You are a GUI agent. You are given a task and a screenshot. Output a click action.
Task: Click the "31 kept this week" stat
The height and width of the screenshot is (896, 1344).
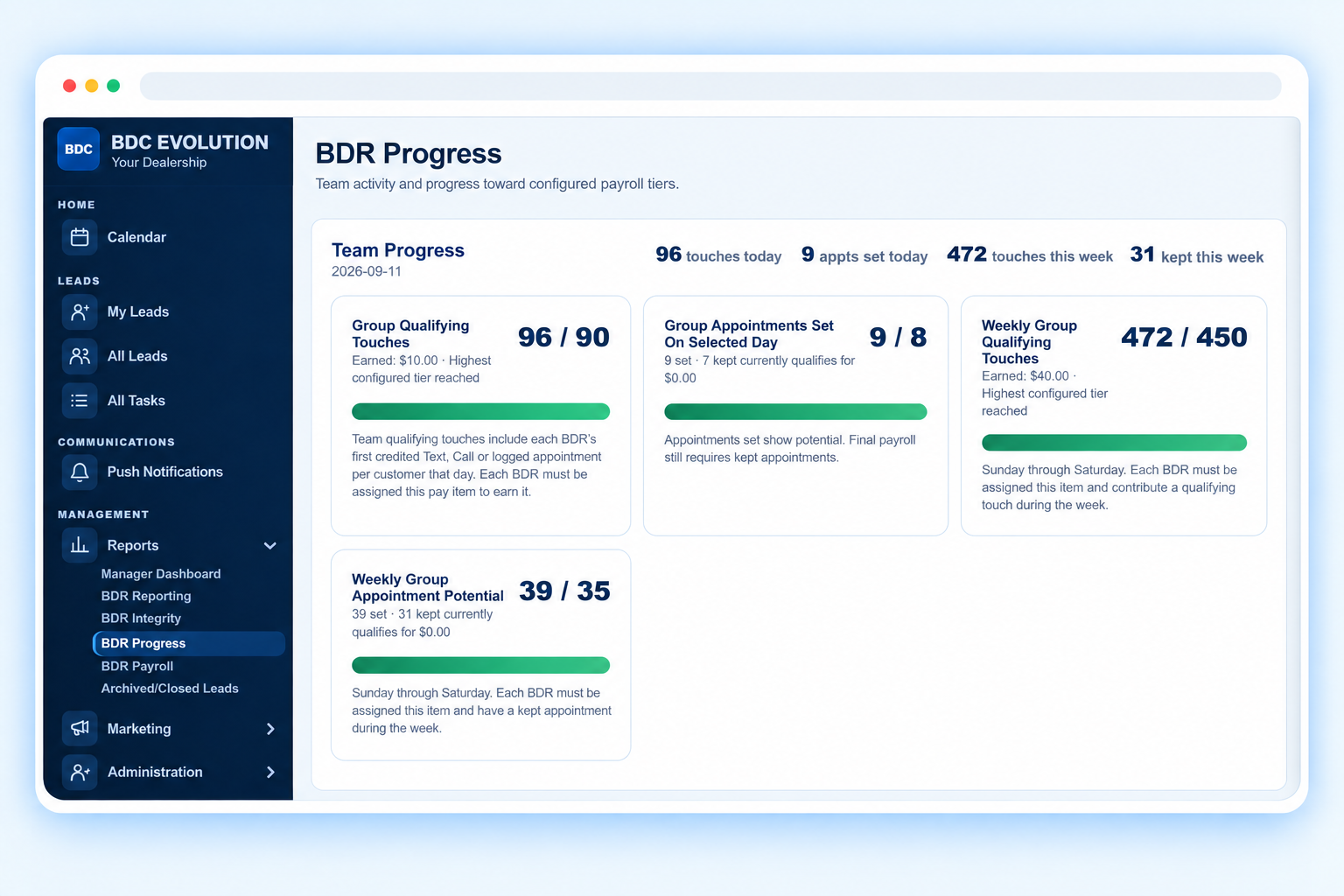point(1197,255)
